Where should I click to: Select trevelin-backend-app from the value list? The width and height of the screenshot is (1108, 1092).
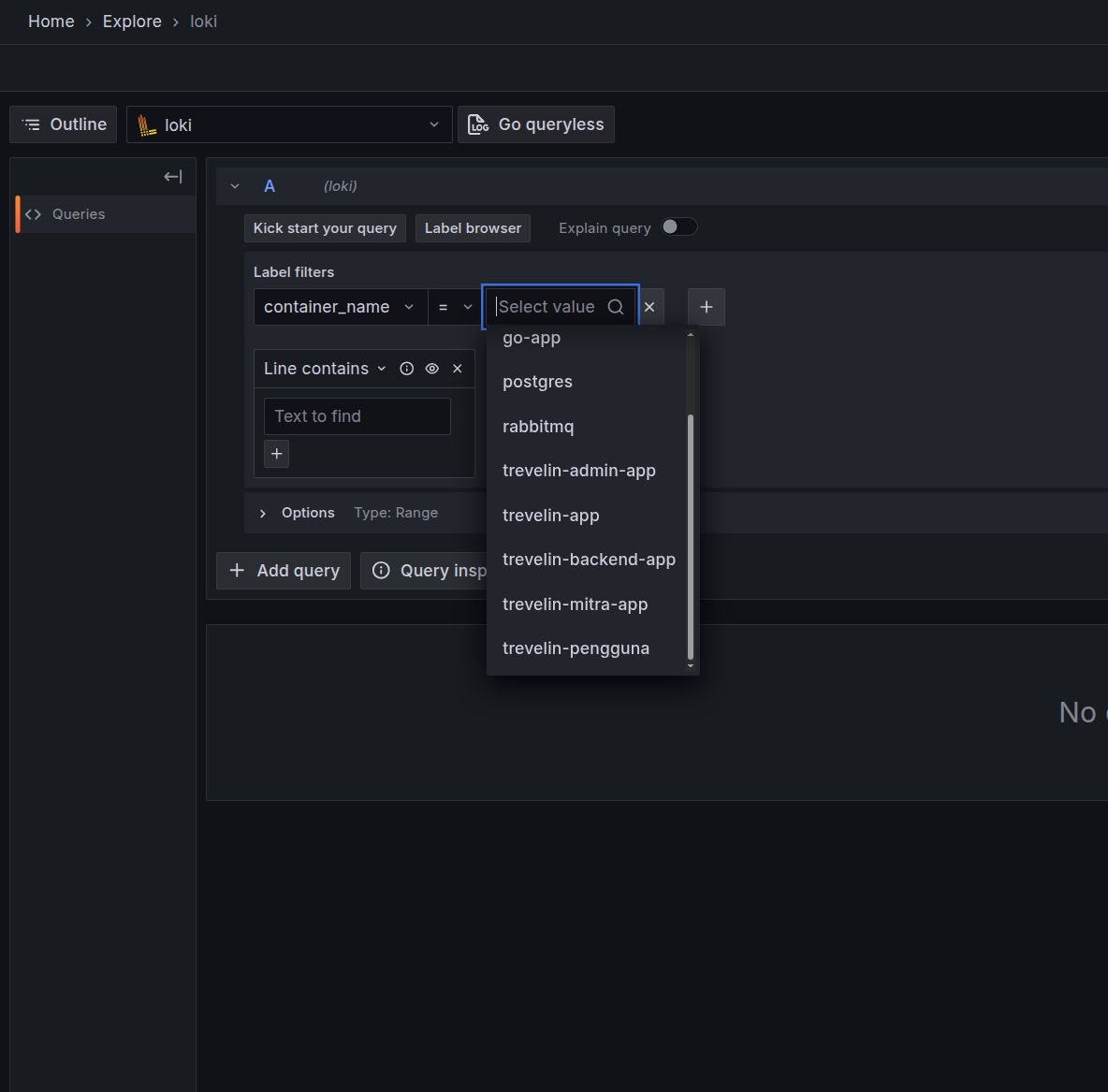click(x=589, y=560)
